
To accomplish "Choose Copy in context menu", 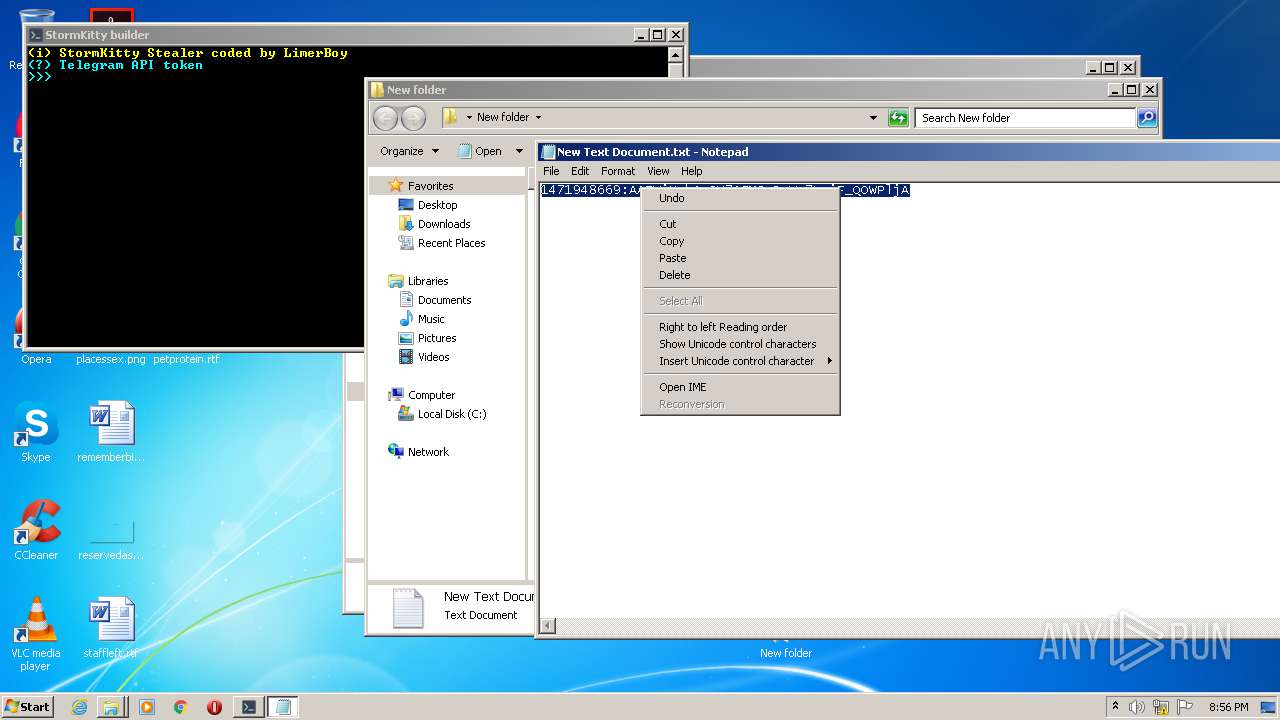I will [739, 241].
